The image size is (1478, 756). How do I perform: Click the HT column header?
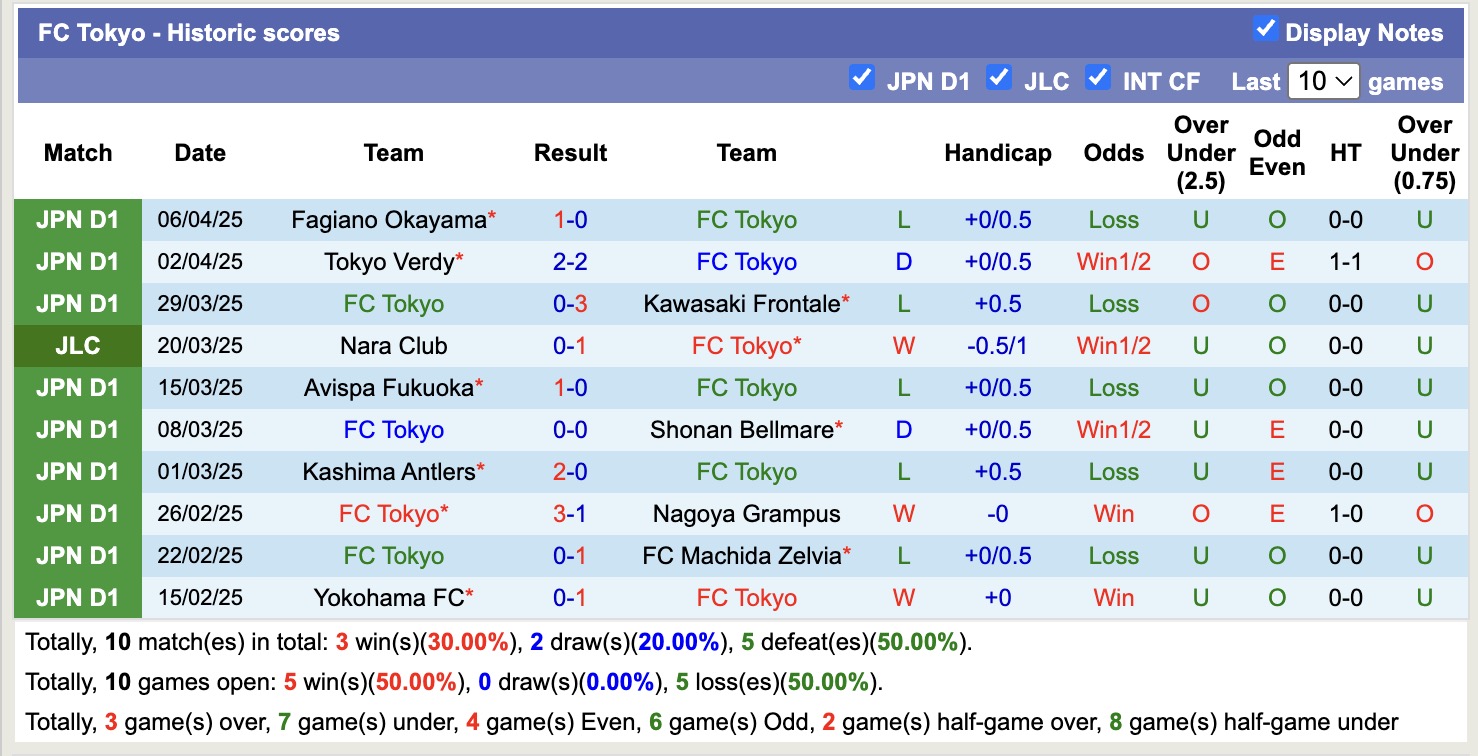1345,153
